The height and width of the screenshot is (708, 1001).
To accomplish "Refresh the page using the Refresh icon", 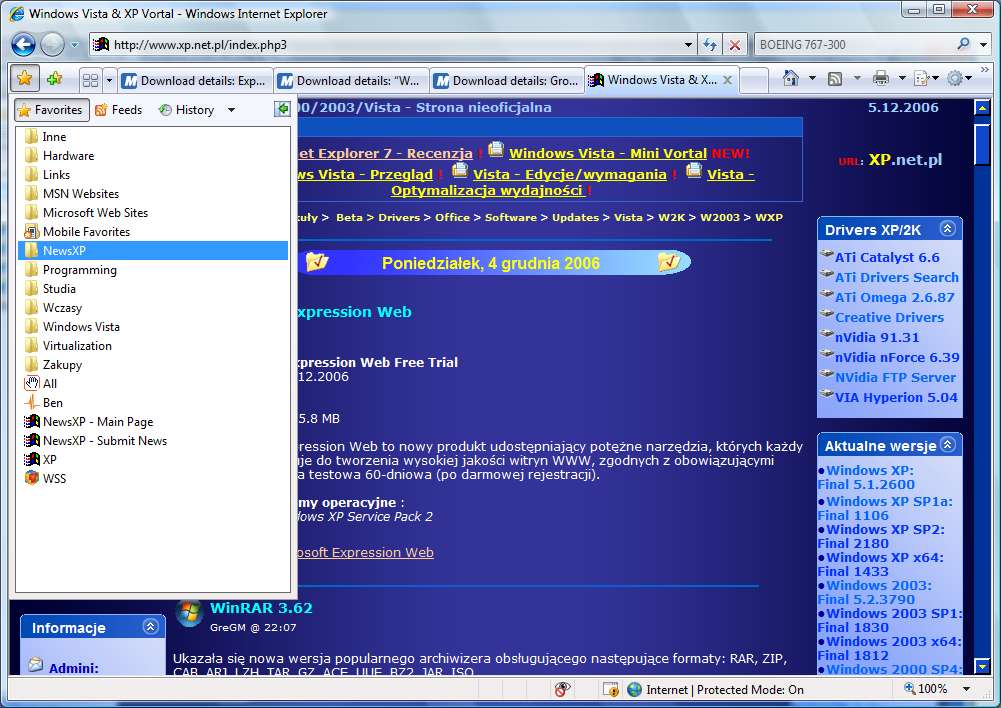I will 710,45.
